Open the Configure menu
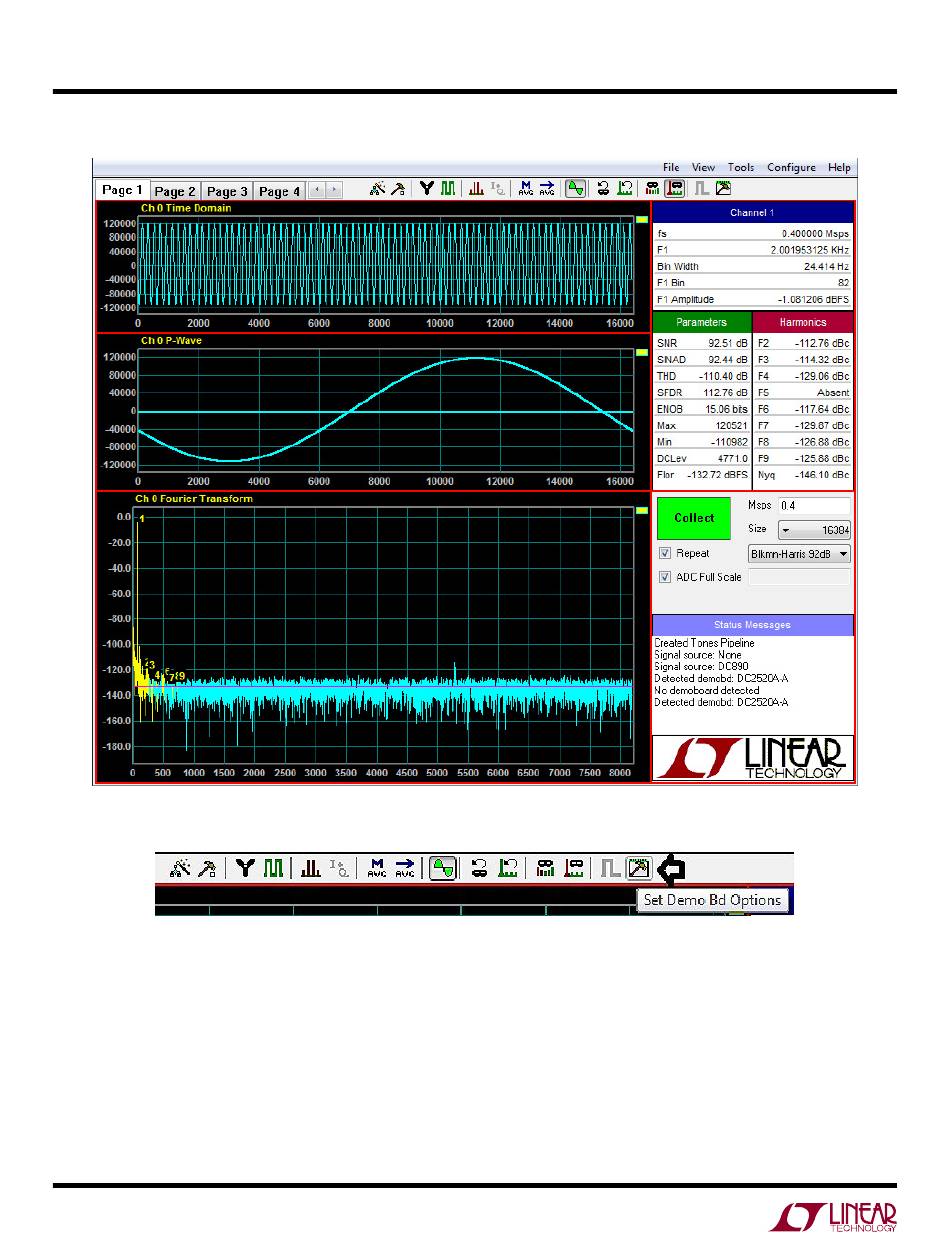 [791, 167]
